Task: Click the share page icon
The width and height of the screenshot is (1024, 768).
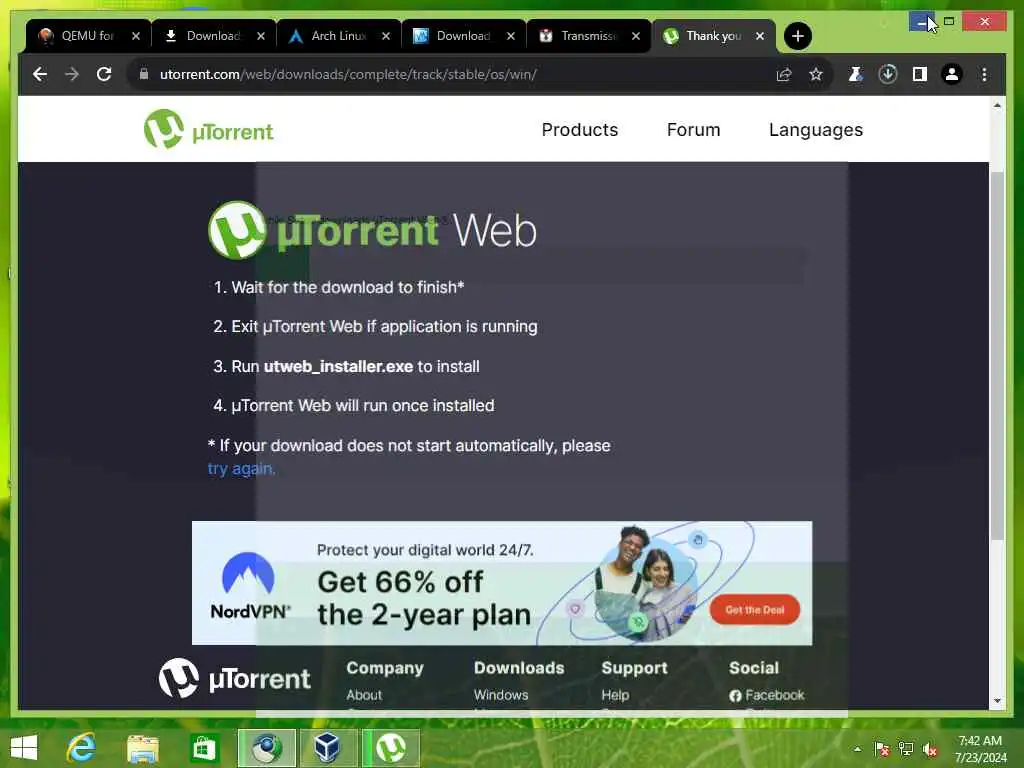Action: (x=784, y=74)
